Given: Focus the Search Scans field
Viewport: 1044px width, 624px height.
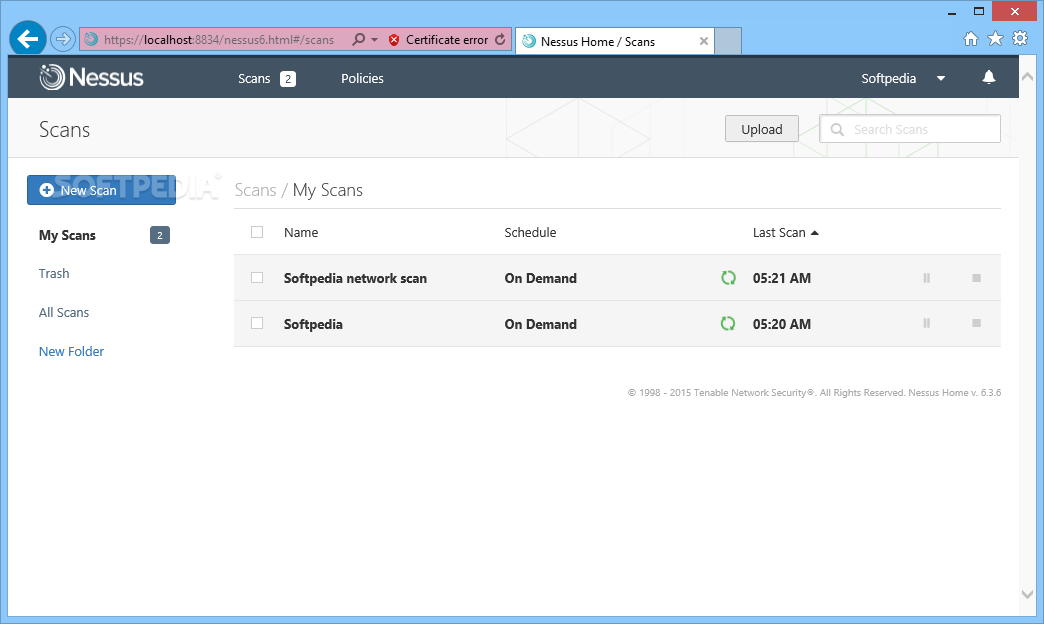Looking at the screenshot, I should [x=910, y=129].
